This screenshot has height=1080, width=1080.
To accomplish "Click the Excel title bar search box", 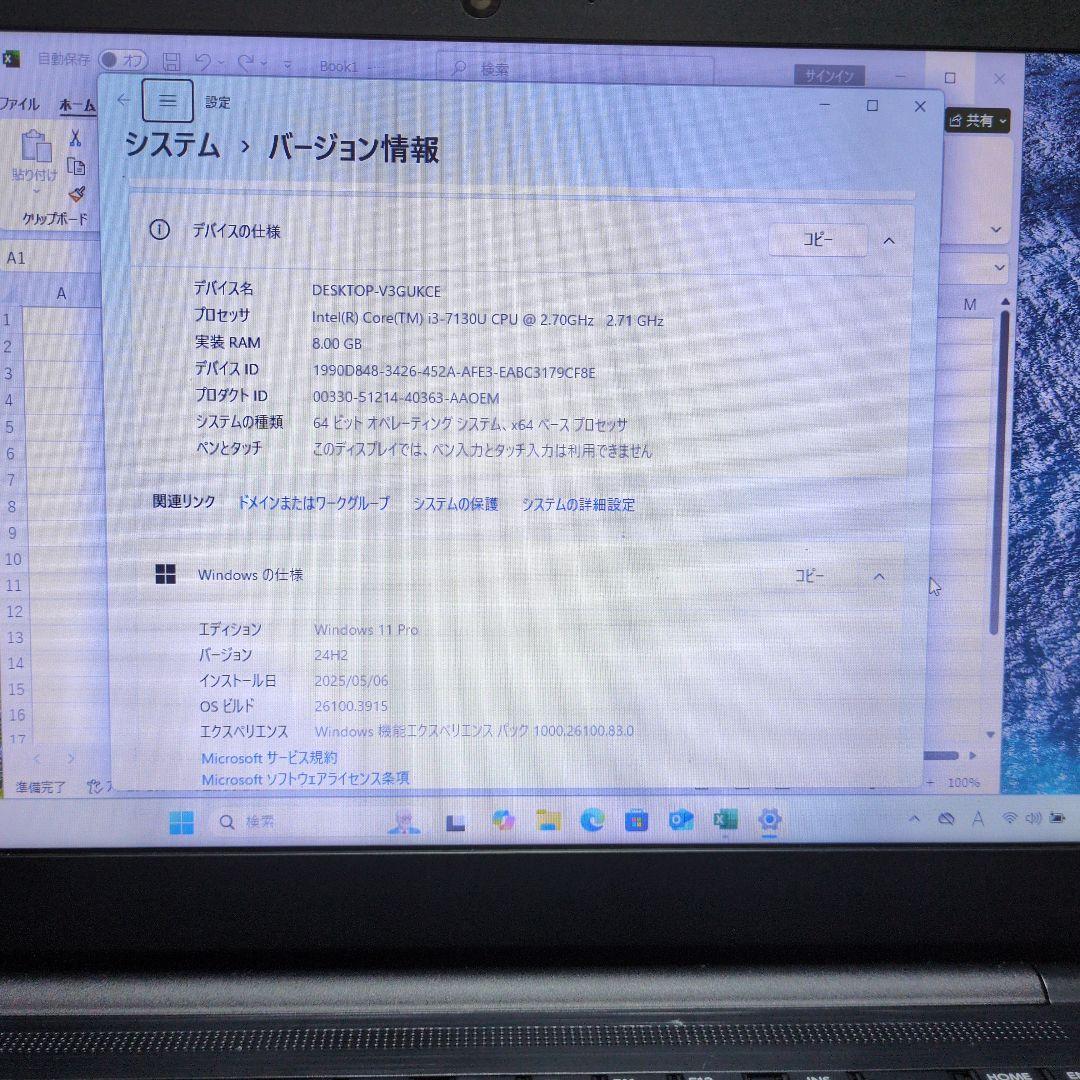I will [574, 69].
